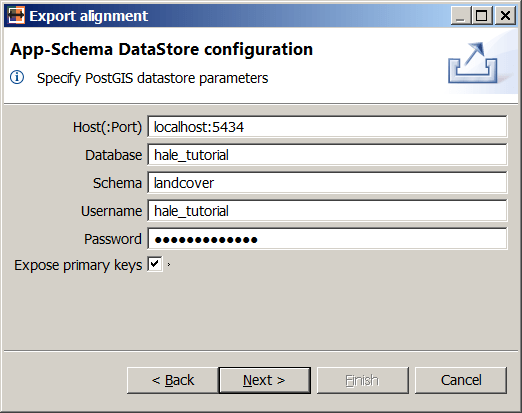Close the Export alignment dialog

505,15
